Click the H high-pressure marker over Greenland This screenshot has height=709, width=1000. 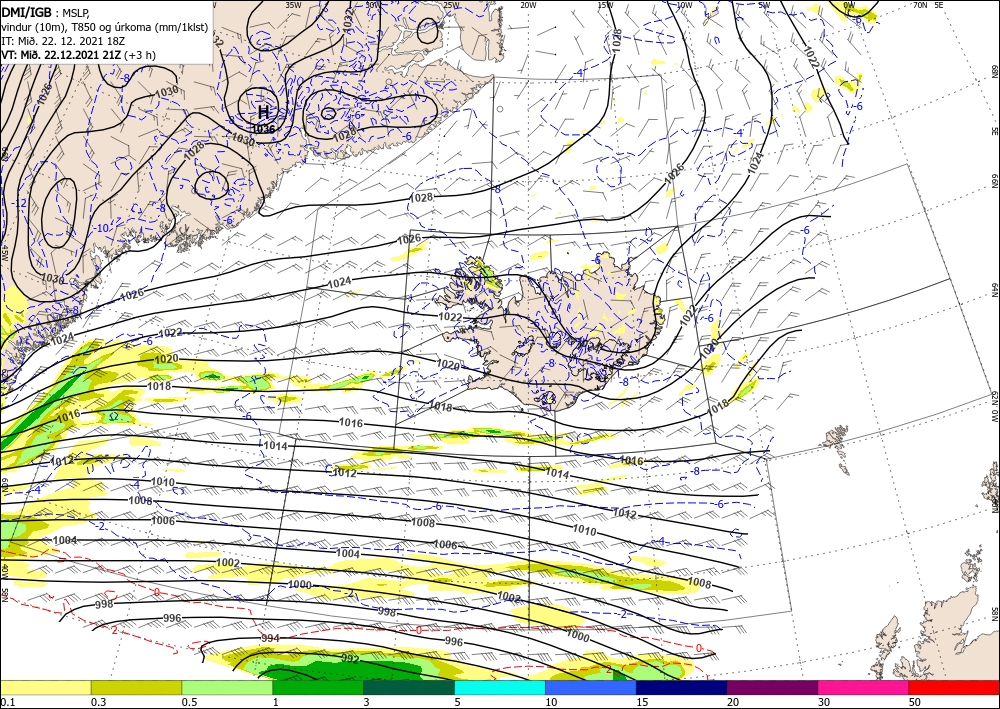263,112
